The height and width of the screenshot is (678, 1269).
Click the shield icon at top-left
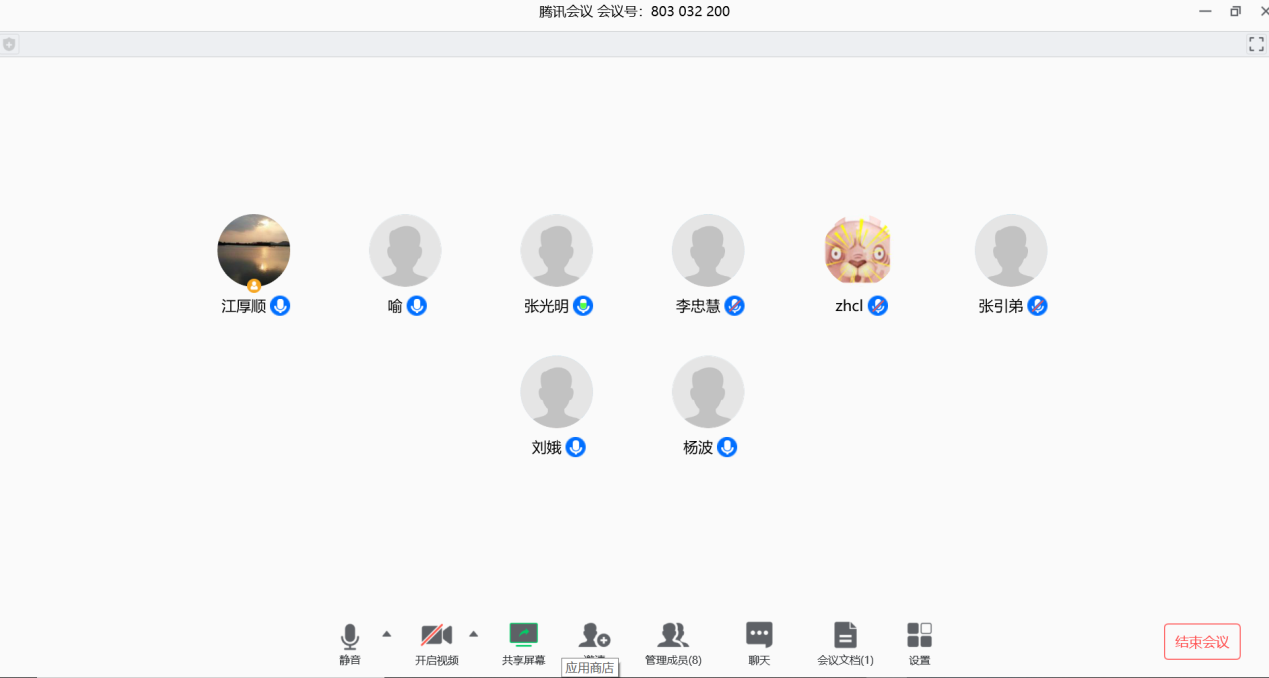click(x=9, y=44)
